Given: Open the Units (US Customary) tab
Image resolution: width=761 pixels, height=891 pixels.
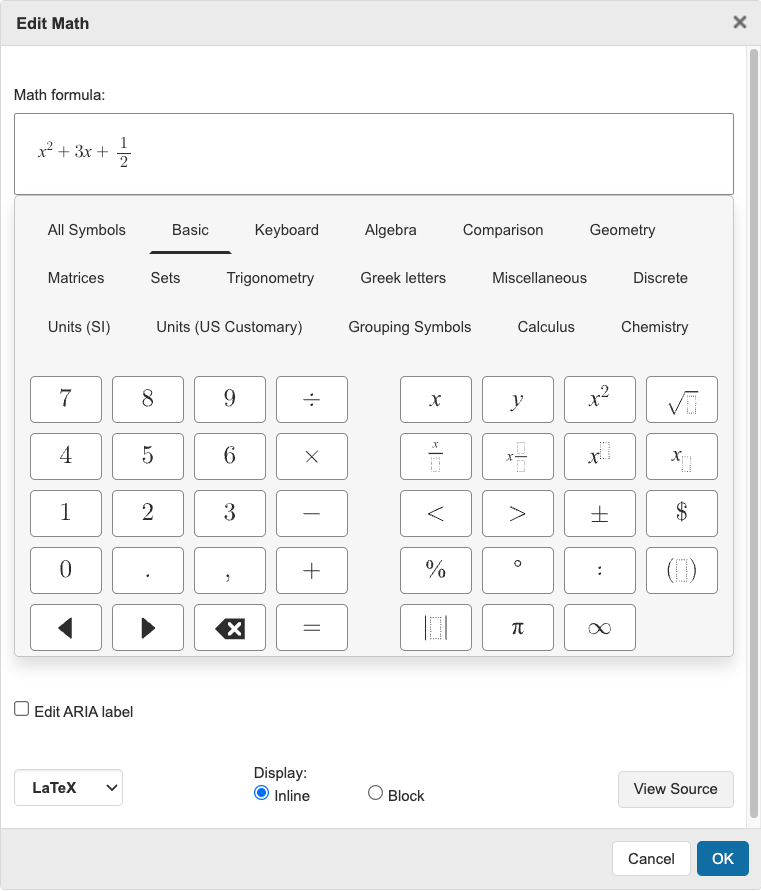Looking at the screenshot, I should [229, 327].
